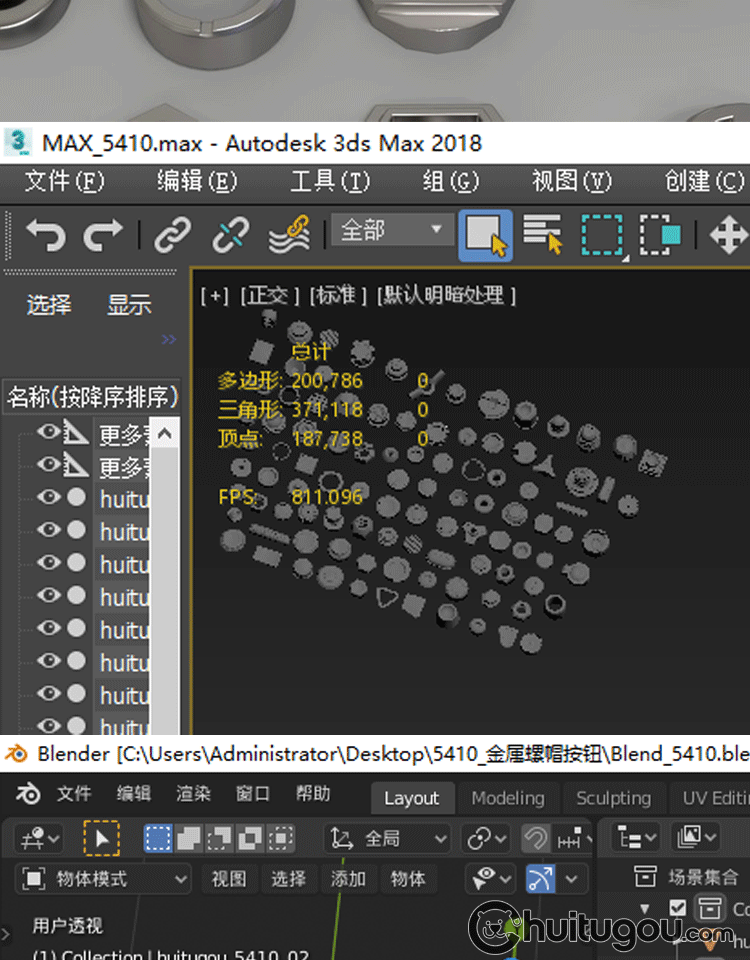The height and width of the screenshot is (960, 750).
Task: Click the Undo arrow in 3ds Max toolbar
Action: [46, 235]
